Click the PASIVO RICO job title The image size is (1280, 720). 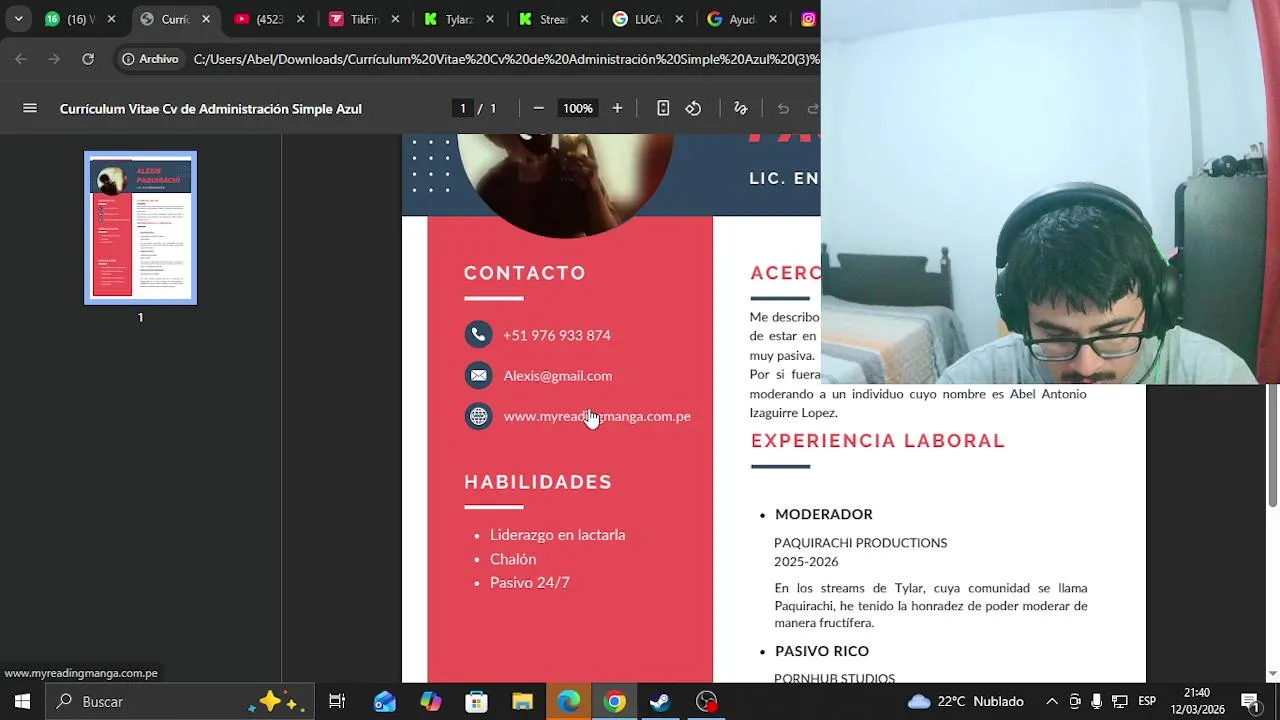tap(822, 651)
